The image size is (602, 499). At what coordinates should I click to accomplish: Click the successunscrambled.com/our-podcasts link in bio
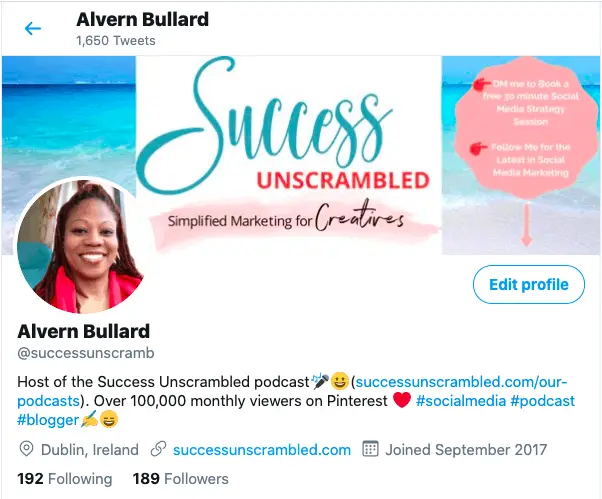[x=292, y=391]
